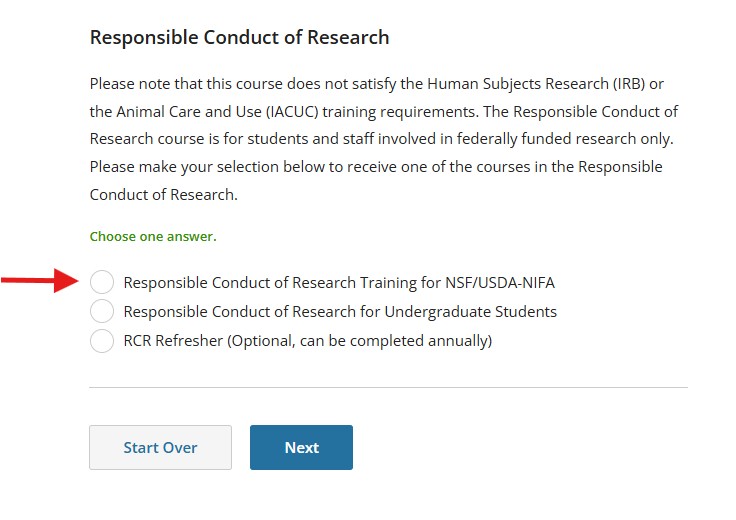
Task: Click the last paragraph line 'Conduct of Research.'
Action: click(164, 195)
